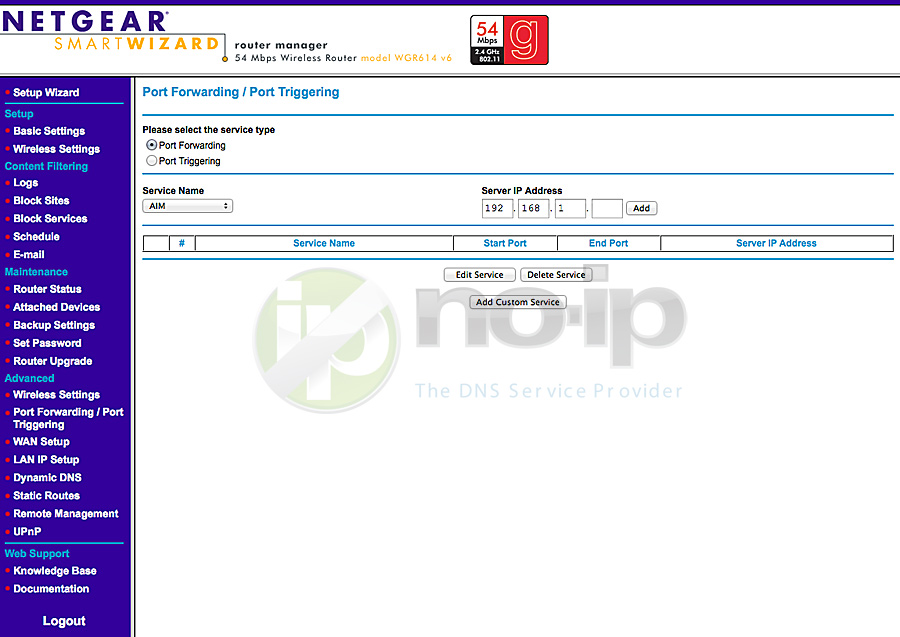Click the empty fourth IP octet field
Screen dimensions: 900x637
(607, 208)
